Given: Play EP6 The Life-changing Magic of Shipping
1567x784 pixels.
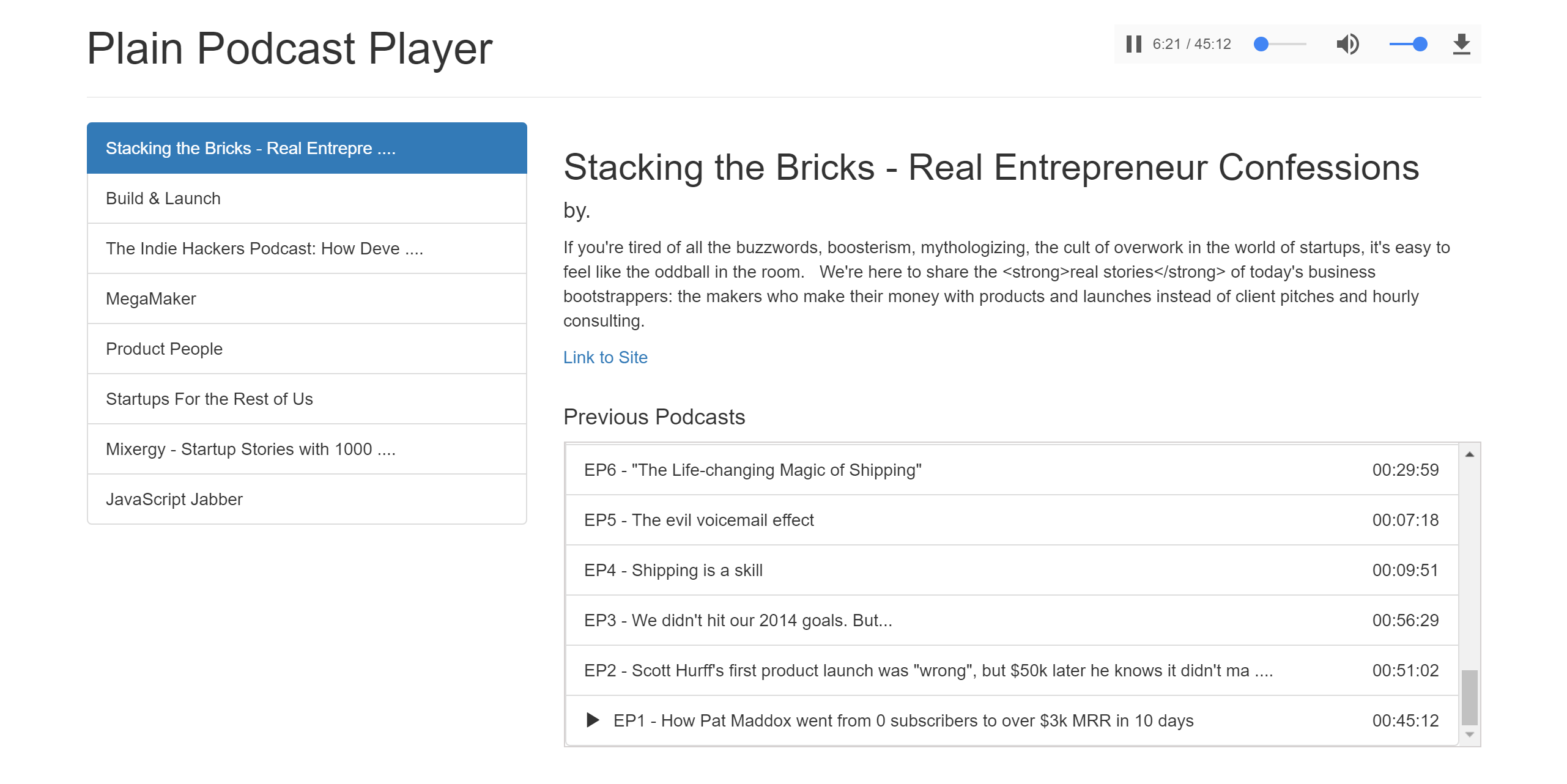Looking at the screenshot, I should [x=1012, y=470].
